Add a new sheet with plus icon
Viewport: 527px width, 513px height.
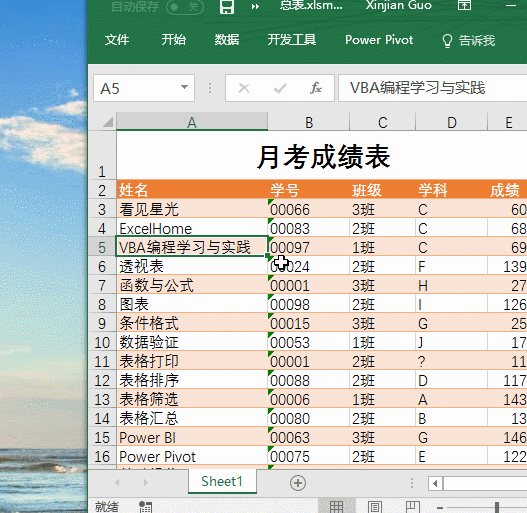tap(298, 483)
